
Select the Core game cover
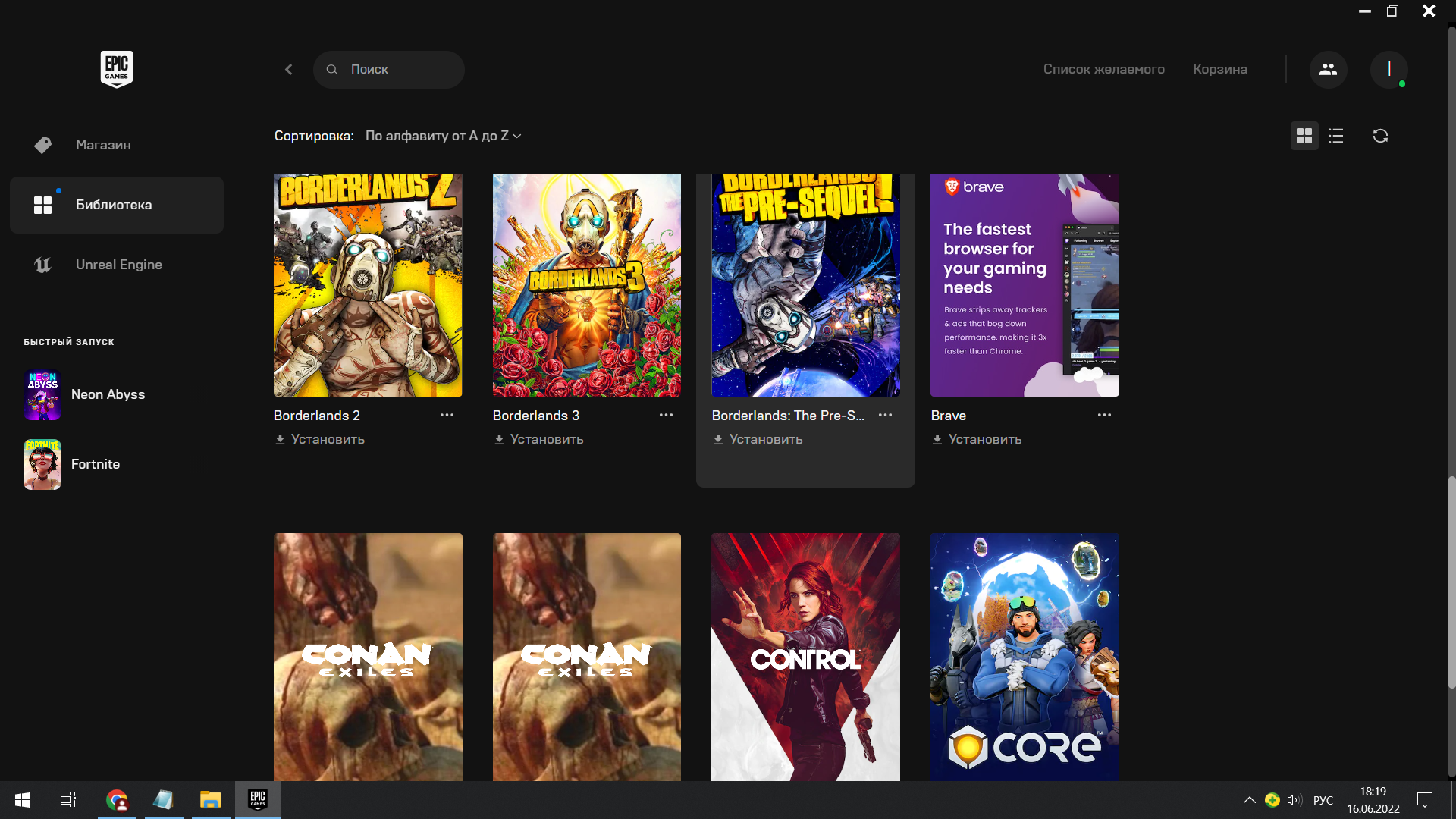point(1025,657)
